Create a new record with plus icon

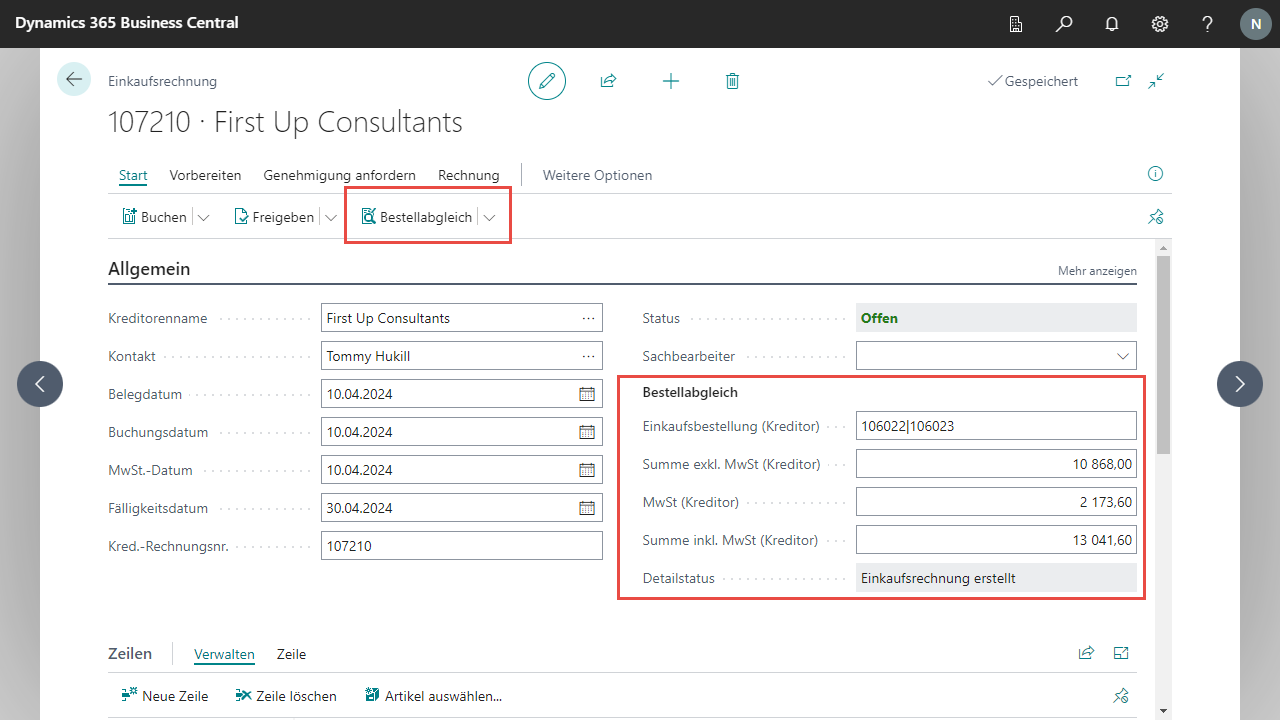click(x=671, y=81)
